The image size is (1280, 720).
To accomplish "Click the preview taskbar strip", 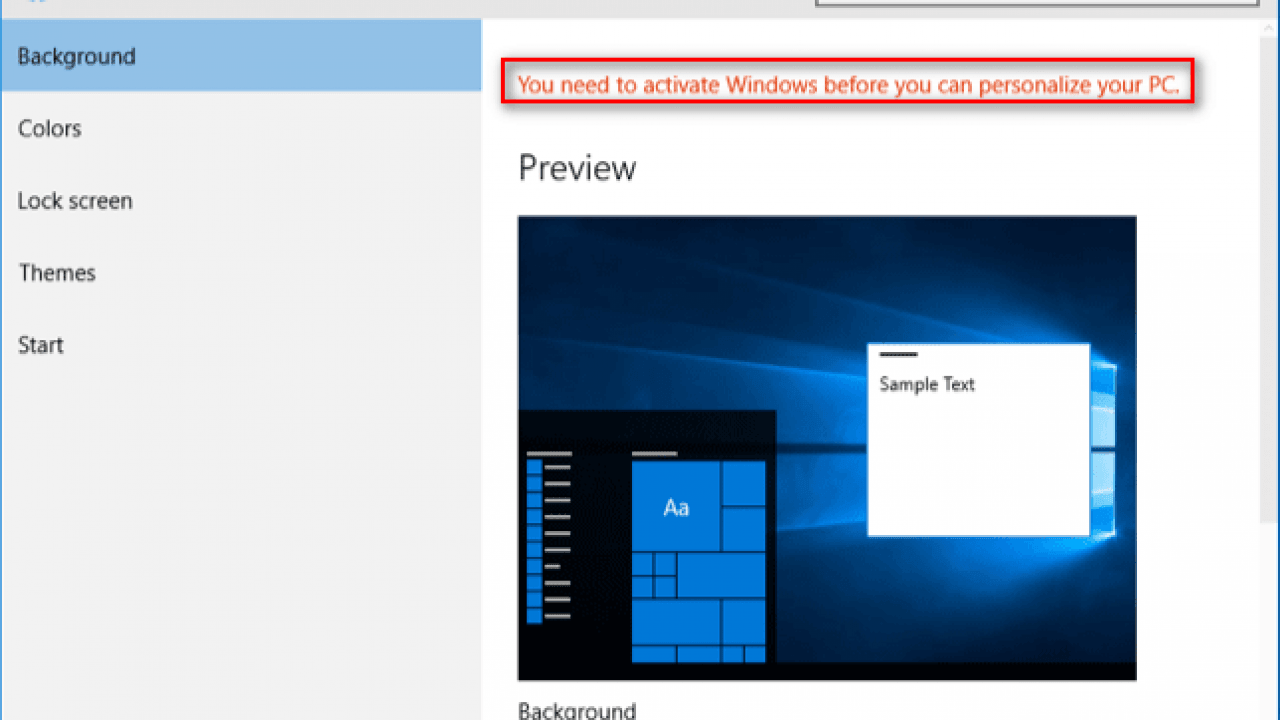I will (950, 671).
